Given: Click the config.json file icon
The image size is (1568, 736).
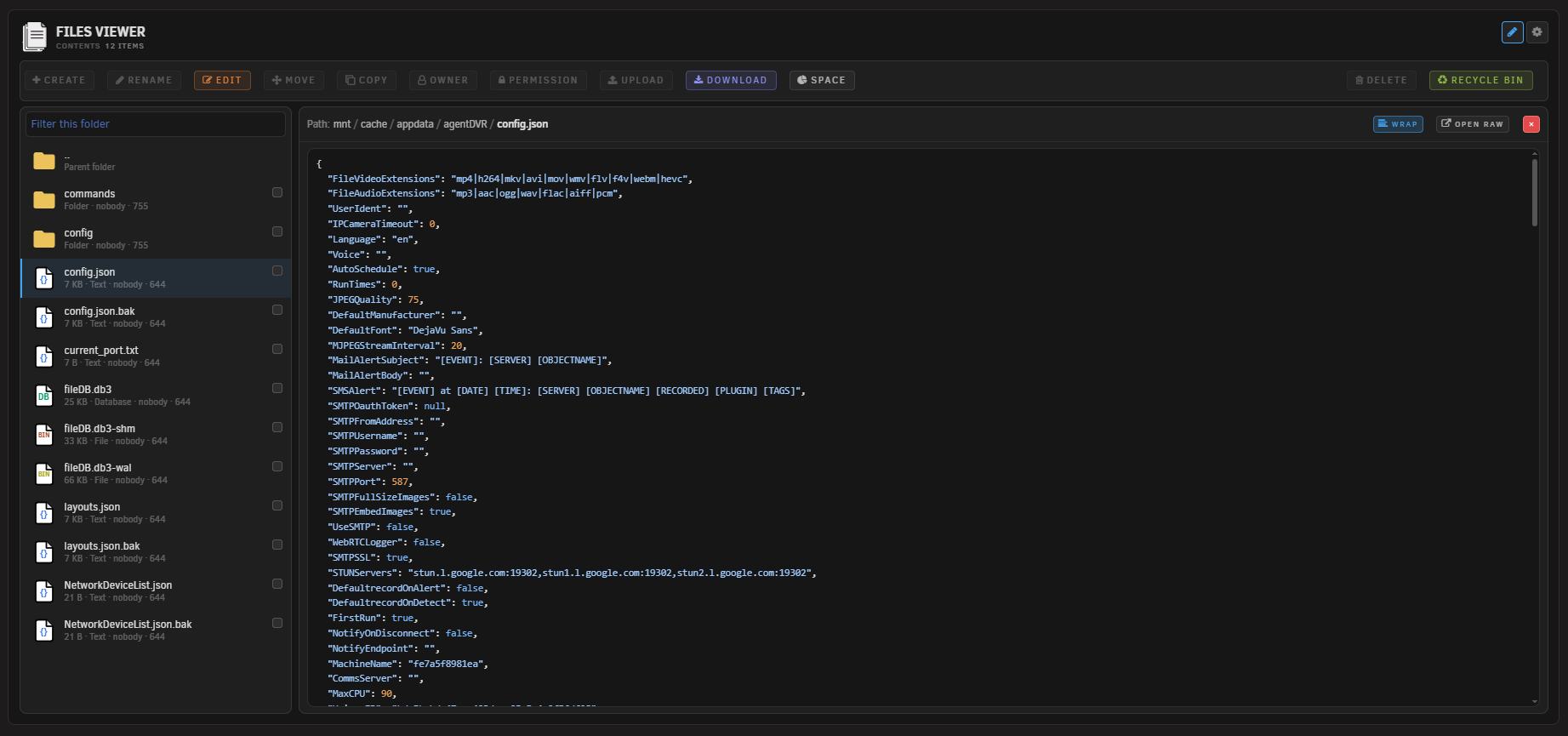Looking at the screenshot, I should [44, 278].
